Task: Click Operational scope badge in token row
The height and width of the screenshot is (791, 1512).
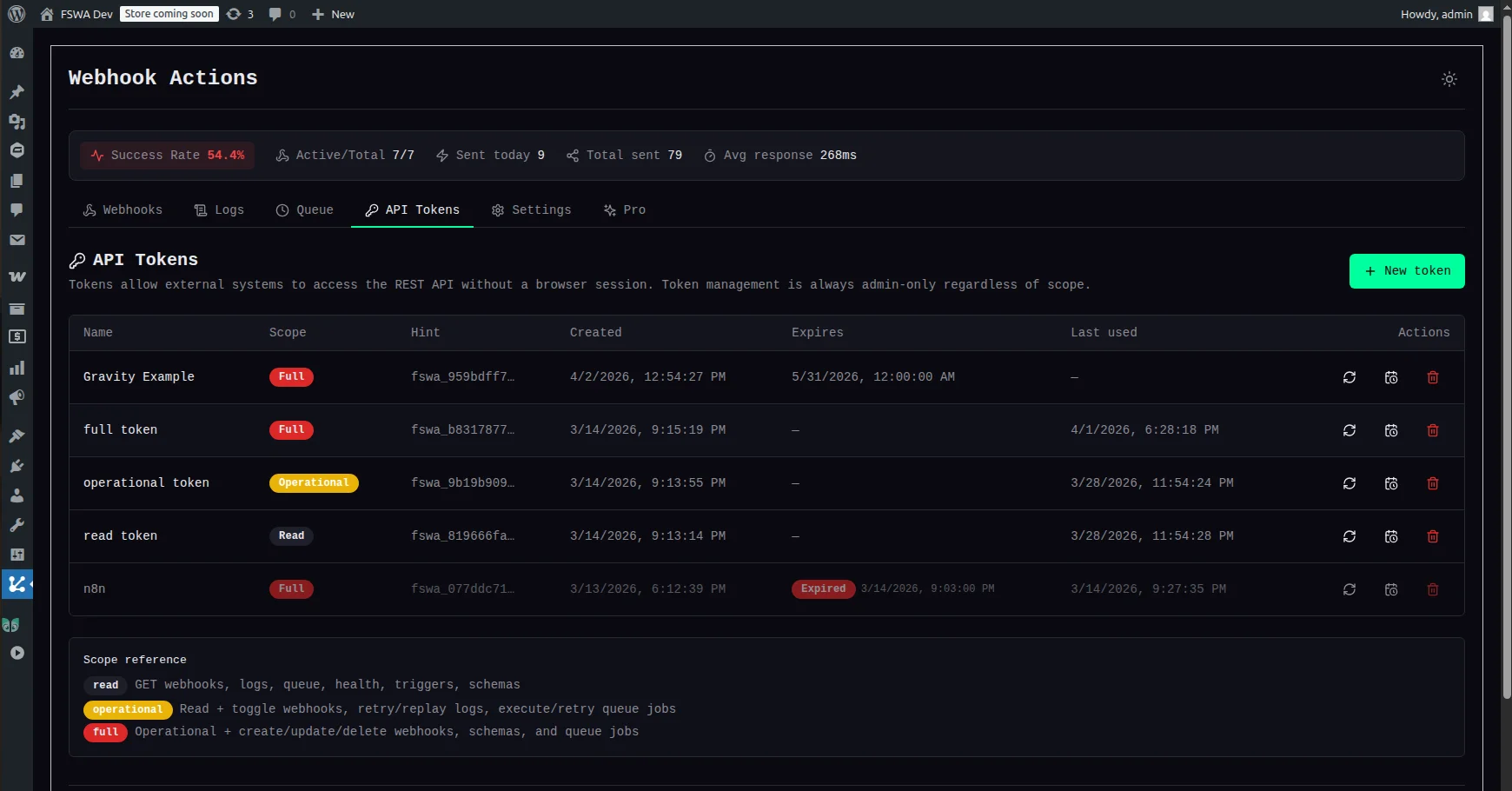Action: point(314,483)
